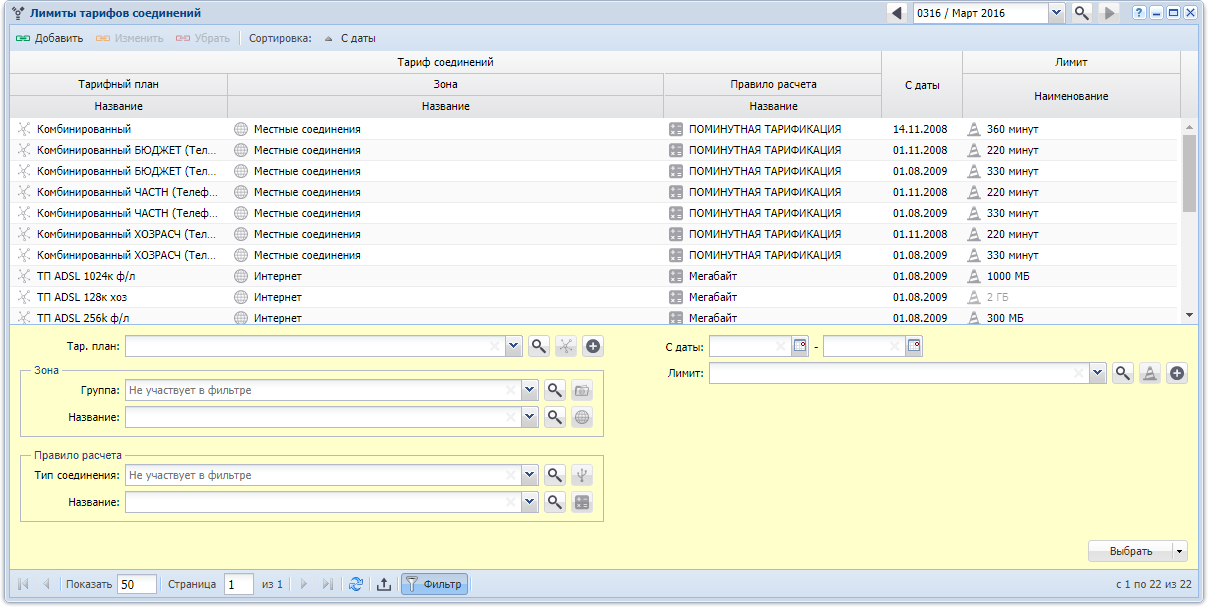The height and width of the screenshot is (607, 1208).
Task: Open zone group folder icon
Action: [x=582, y=390]
